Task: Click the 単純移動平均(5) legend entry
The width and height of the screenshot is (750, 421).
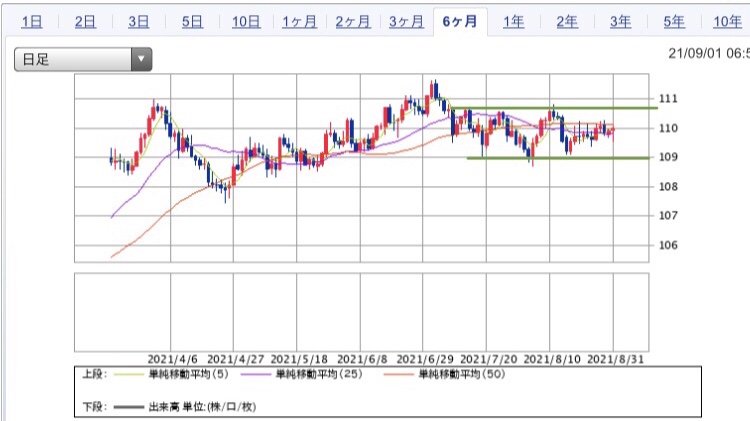Action: (189, 374)
